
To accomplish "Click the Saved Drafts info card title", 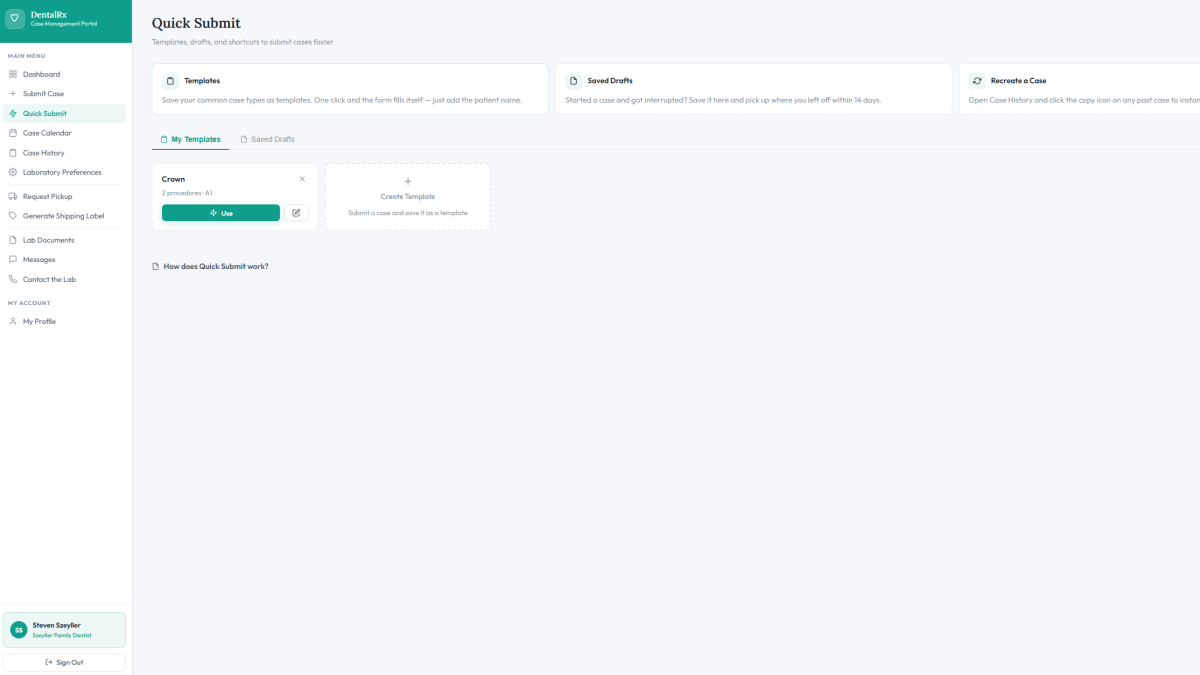I will point(610,81).
